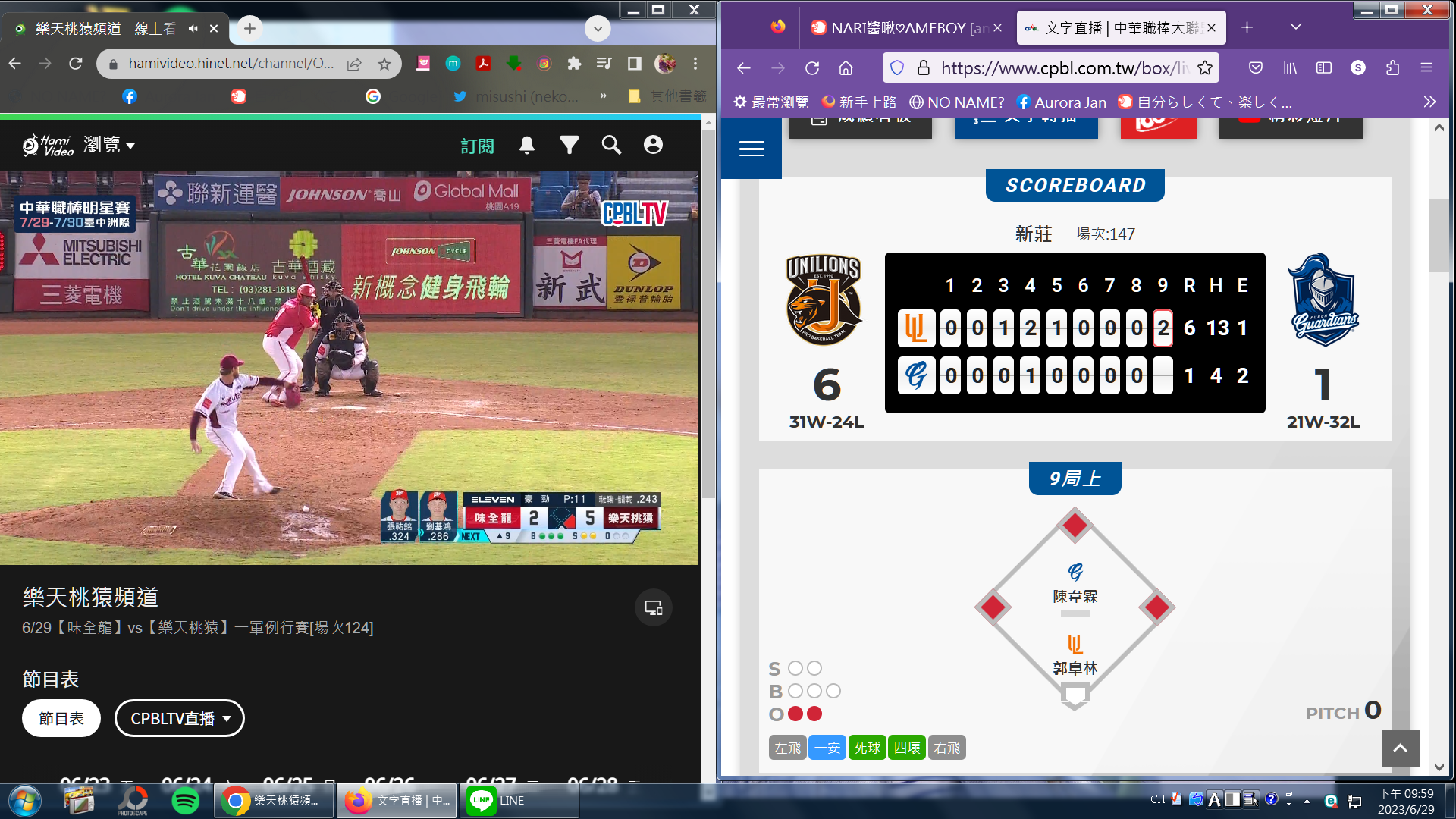Open Firefox library icon

1290,67
